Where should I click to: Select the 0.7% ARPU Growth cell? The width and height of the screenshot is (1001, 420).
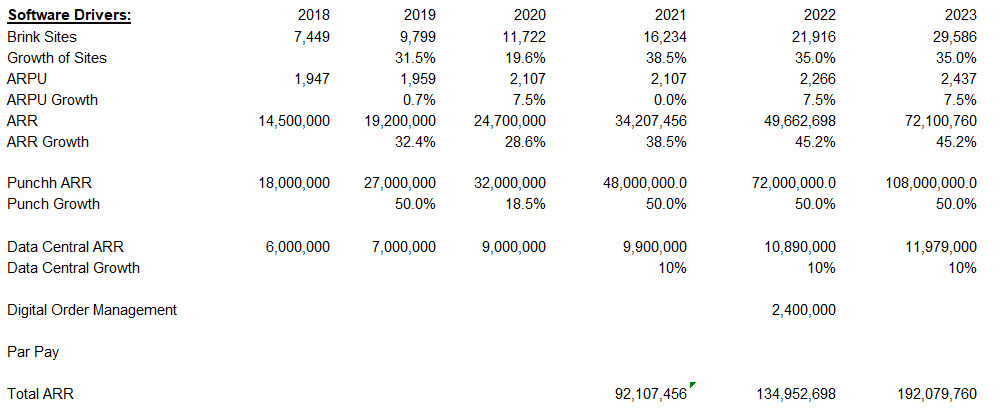(x=419, y=100)
